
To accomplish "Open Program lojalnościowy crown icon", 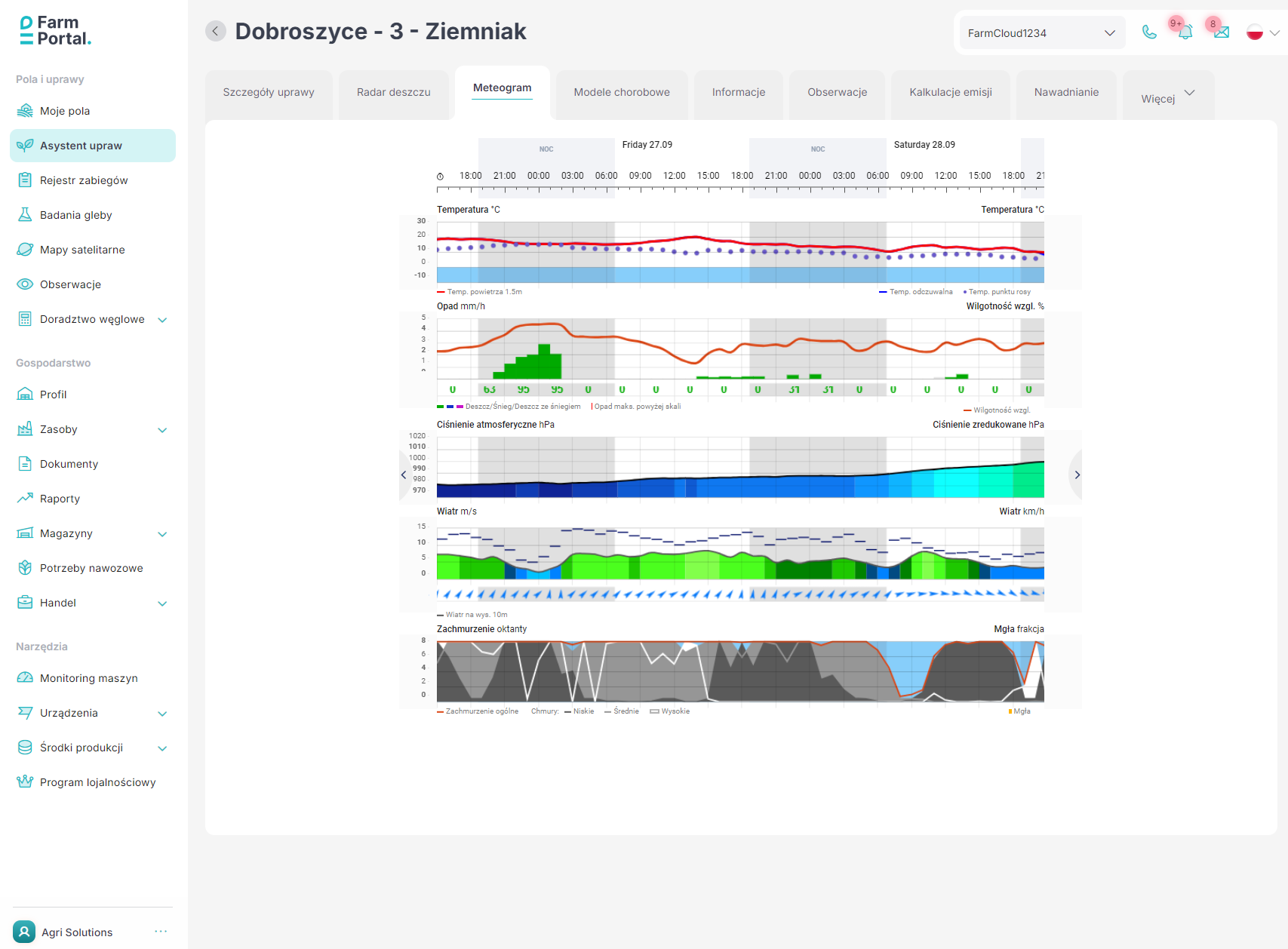I will tap(25, 782).
